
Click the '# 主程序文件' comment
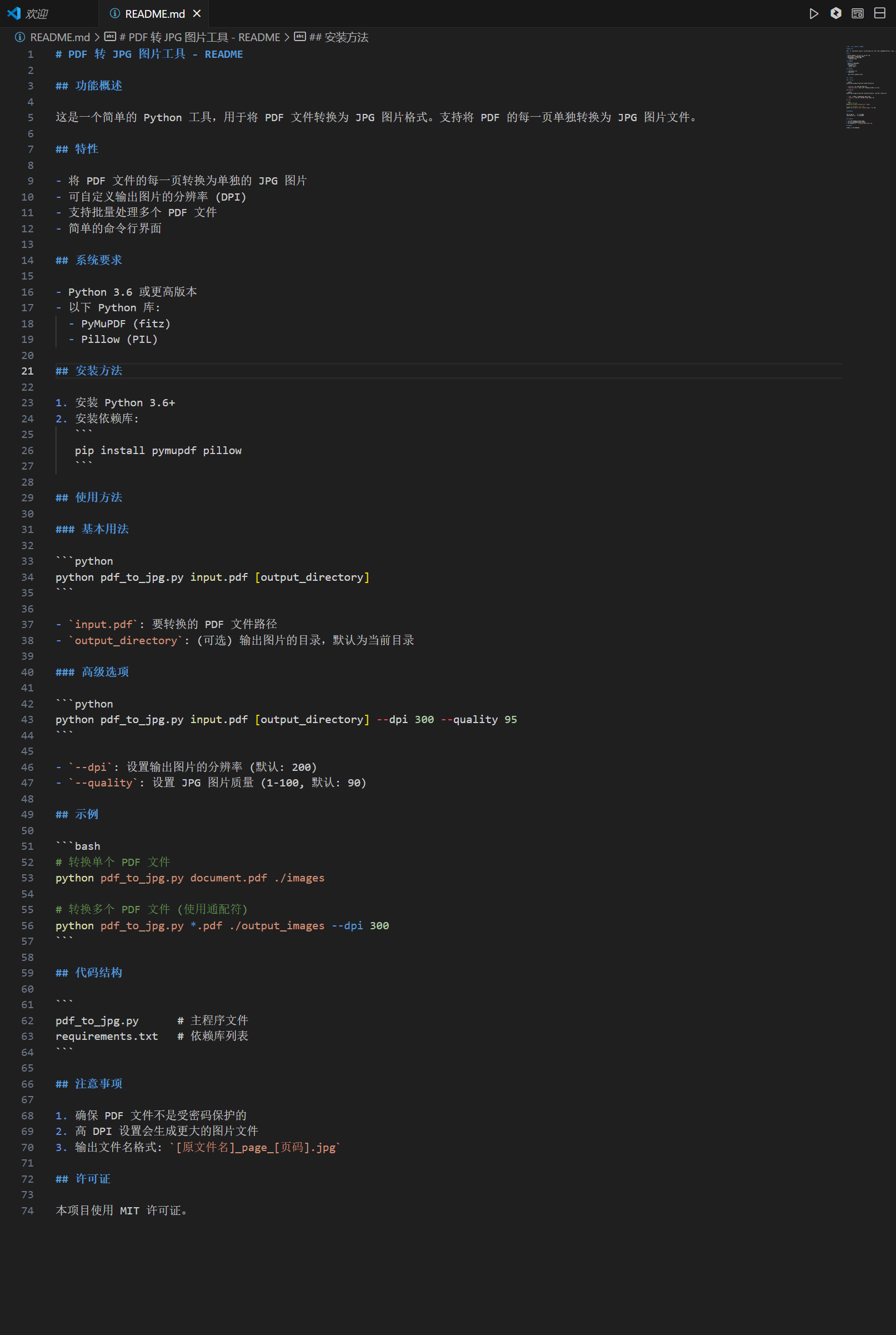pyautogui.click(x=213, y=1020)
